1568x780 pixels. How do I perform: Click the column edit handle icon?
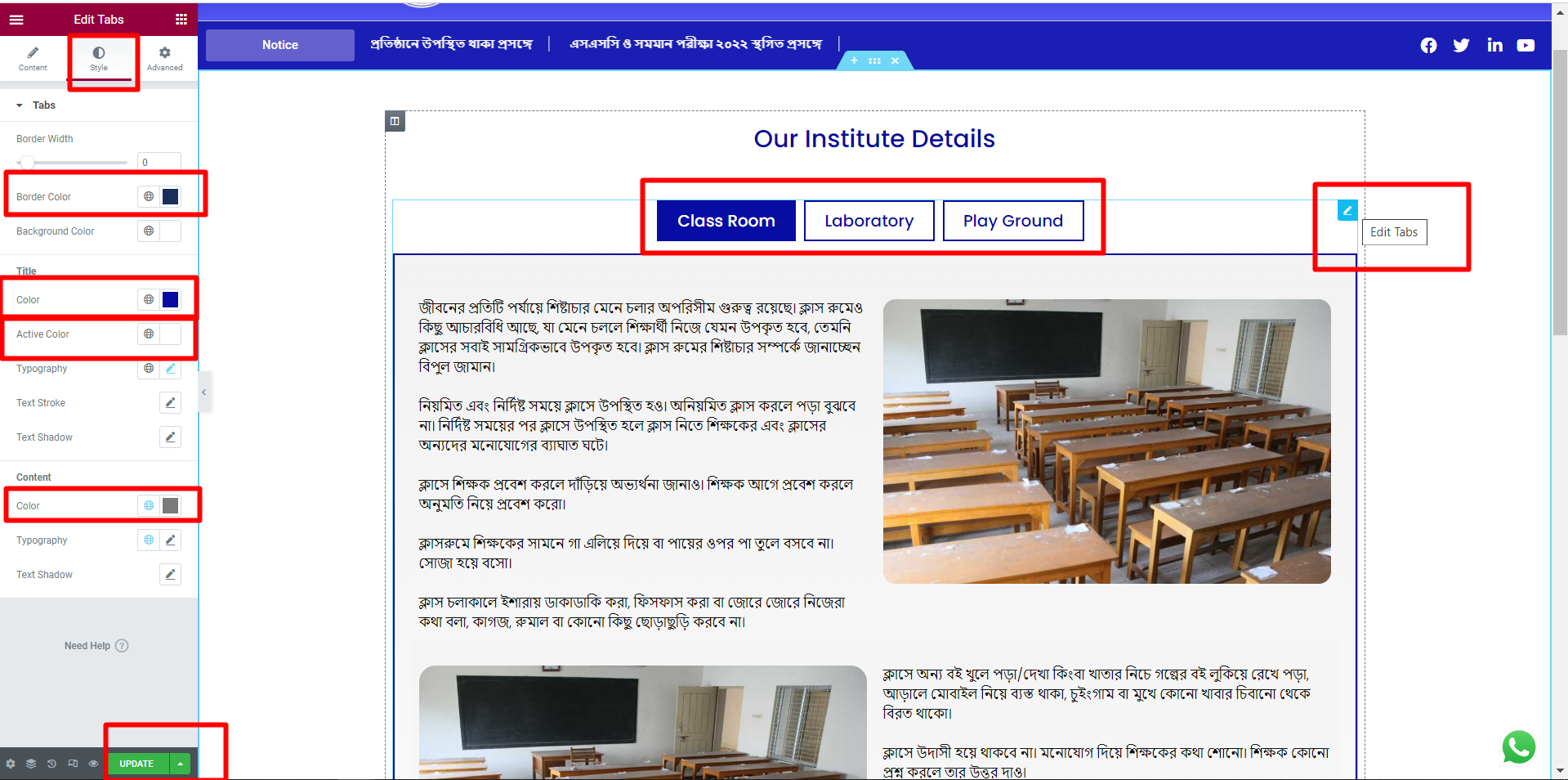point(395,121)
